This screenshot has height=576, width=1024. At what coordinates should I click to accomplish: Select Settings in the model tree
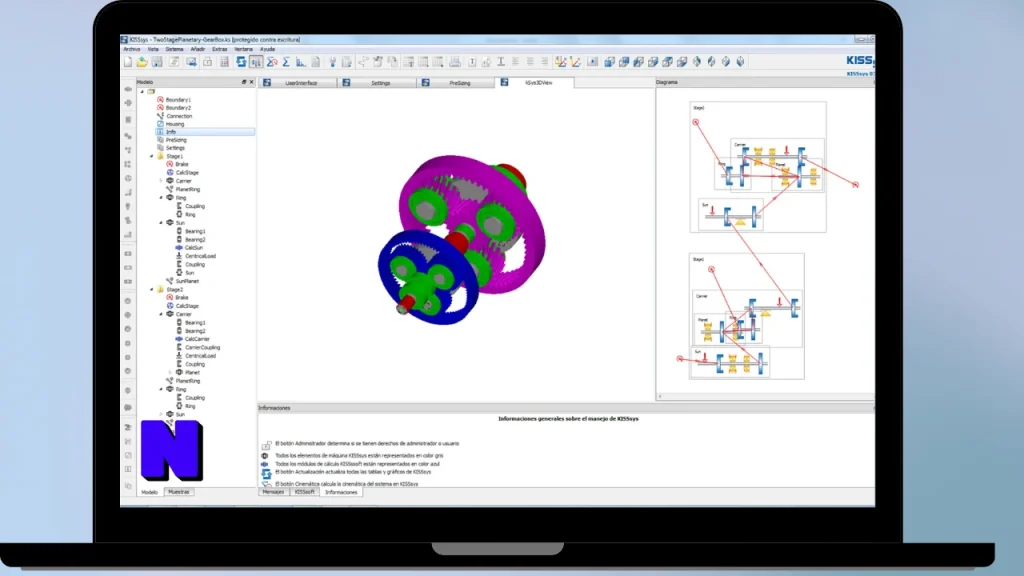pyautogui.click(x=175, y=148)
